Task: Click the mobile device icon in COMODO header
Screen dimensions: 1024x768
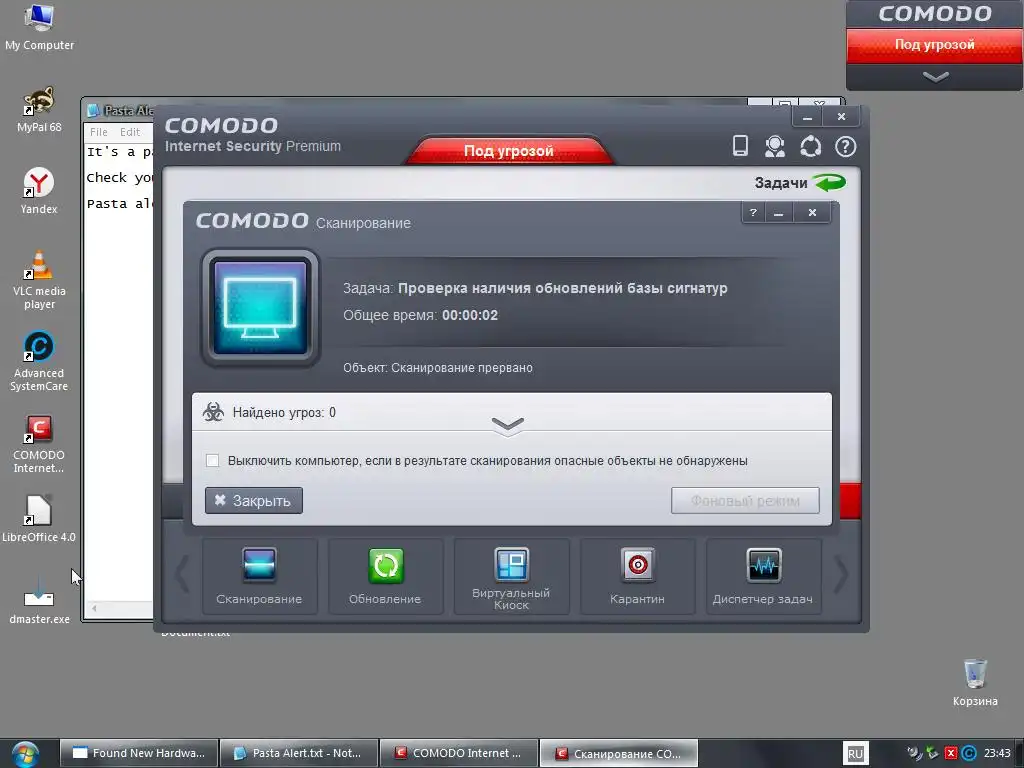Action: coord(740,146)
